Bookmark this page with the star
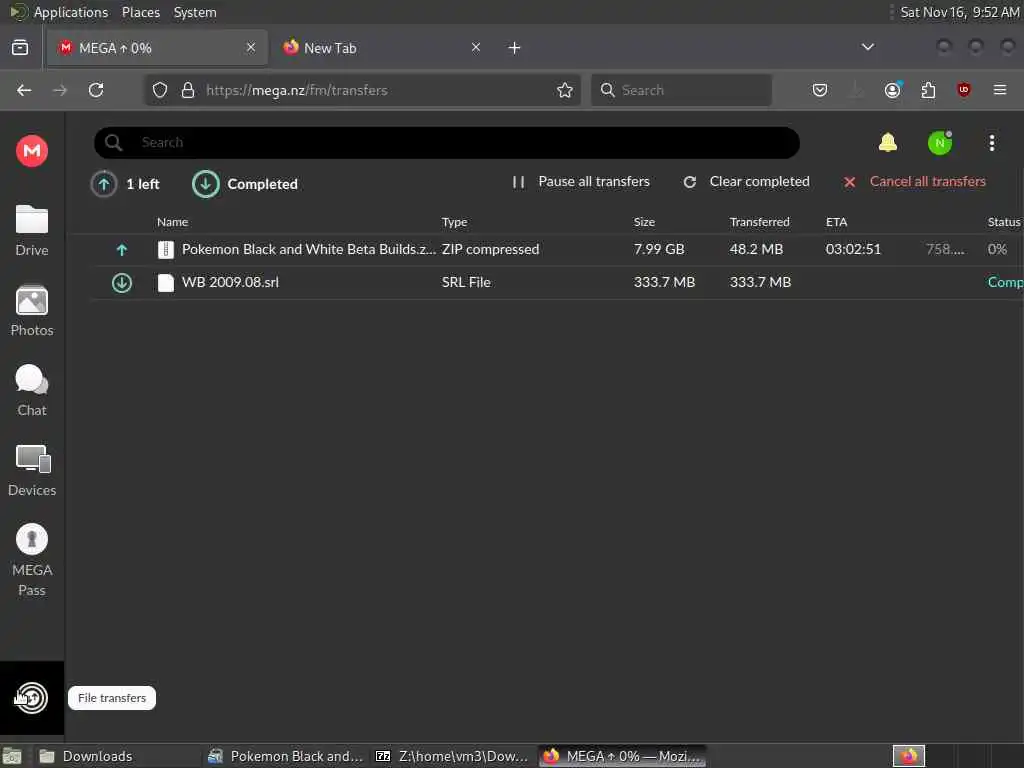 pos(565,90)
